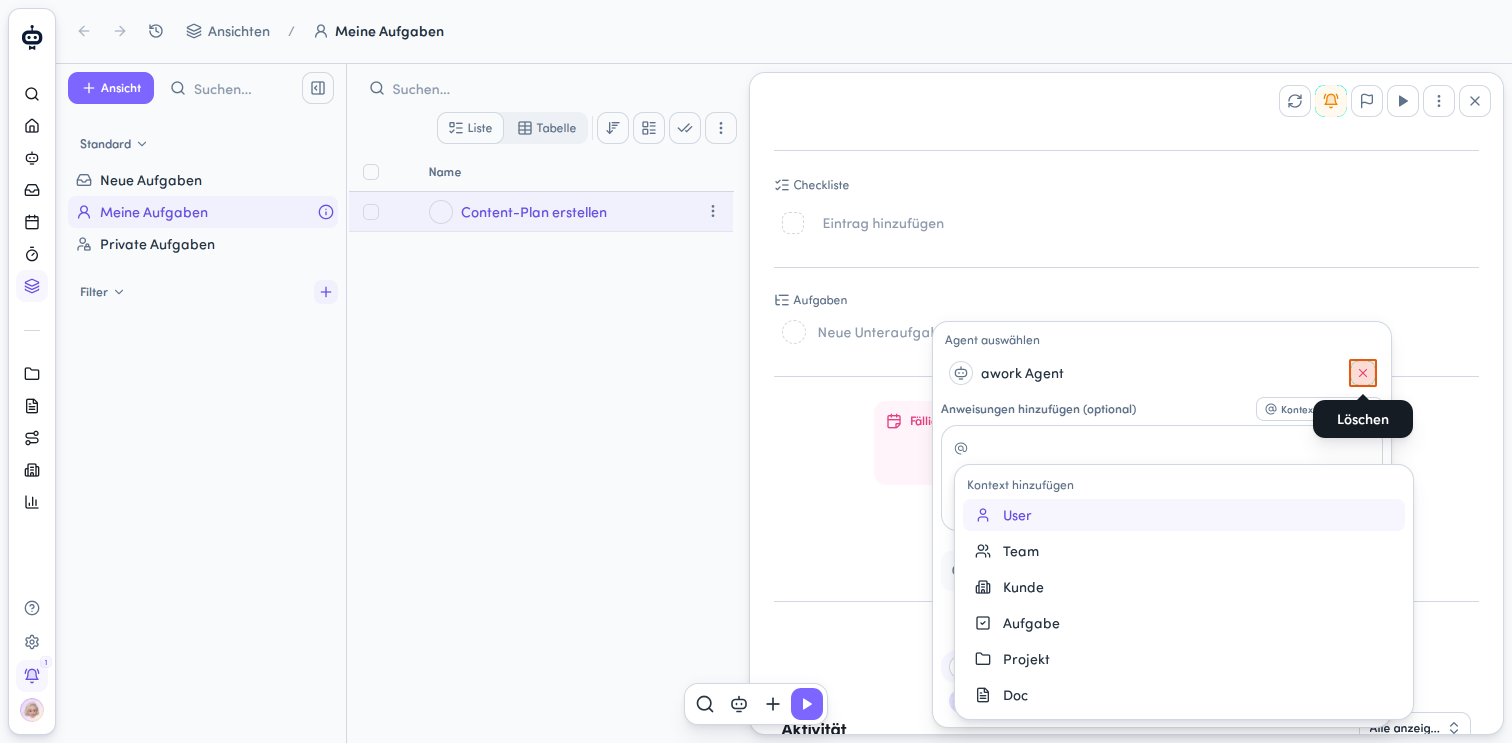
Task: Click the refresh icon in the task panel
Action: coord(1295,101)
